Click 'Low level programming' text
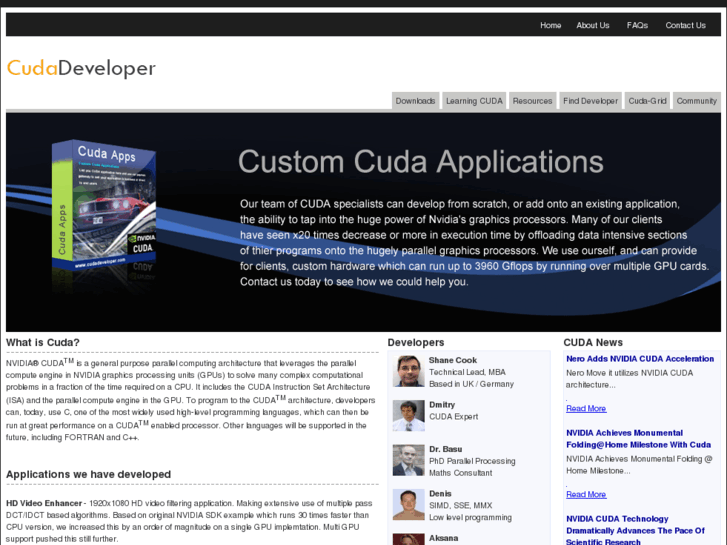 tap(470, 518)
